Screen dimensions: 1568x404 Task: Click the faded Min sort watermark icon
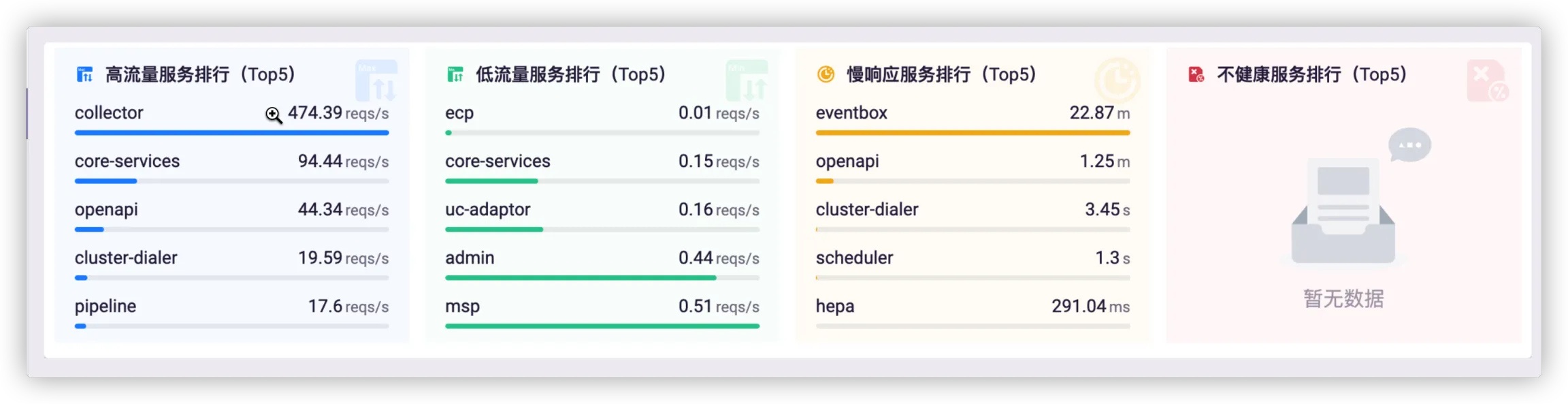pos(747,81)
